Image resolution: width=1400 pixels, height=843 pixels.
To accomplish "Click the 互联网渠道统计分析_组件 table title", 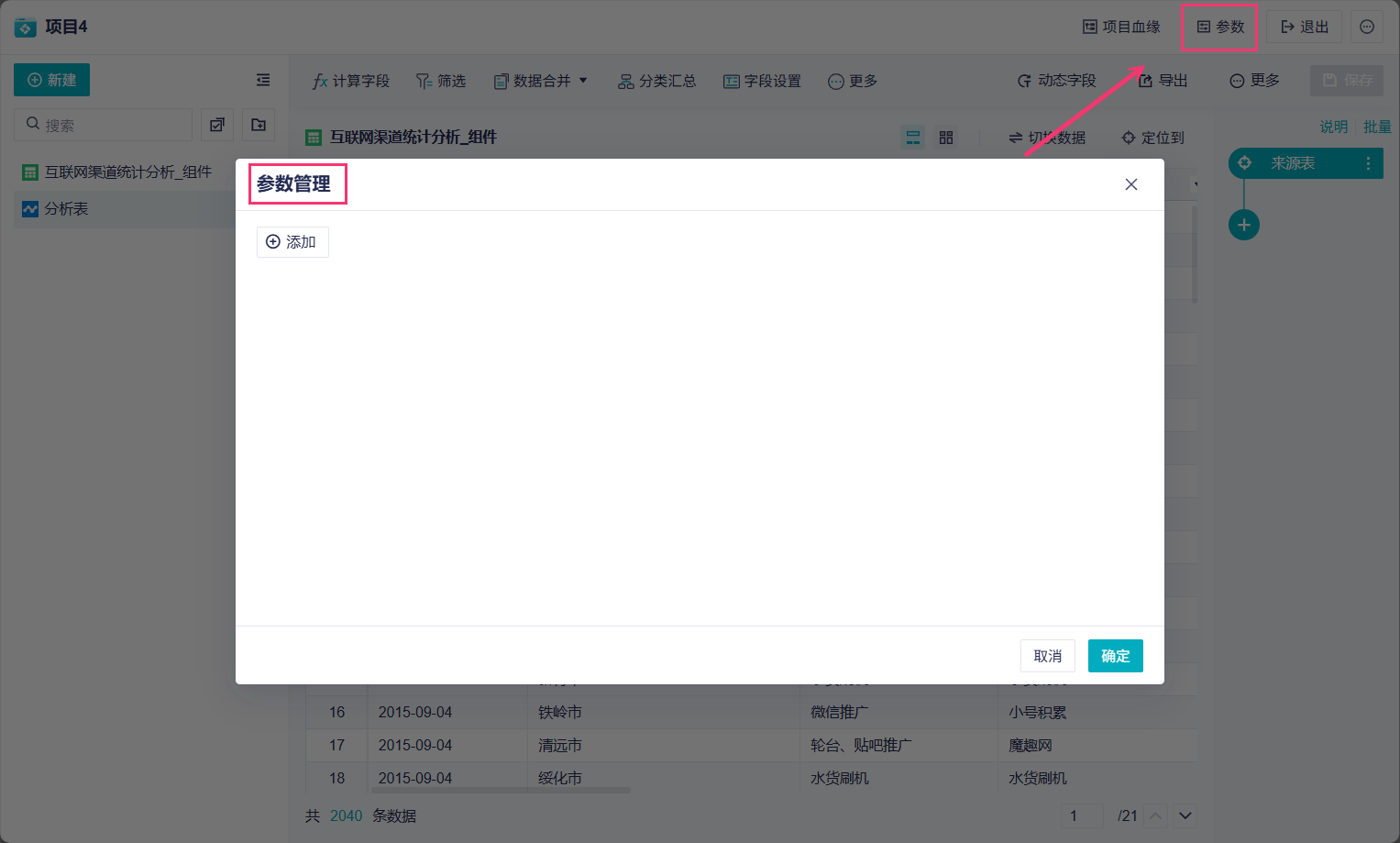I will pos(413,138).
